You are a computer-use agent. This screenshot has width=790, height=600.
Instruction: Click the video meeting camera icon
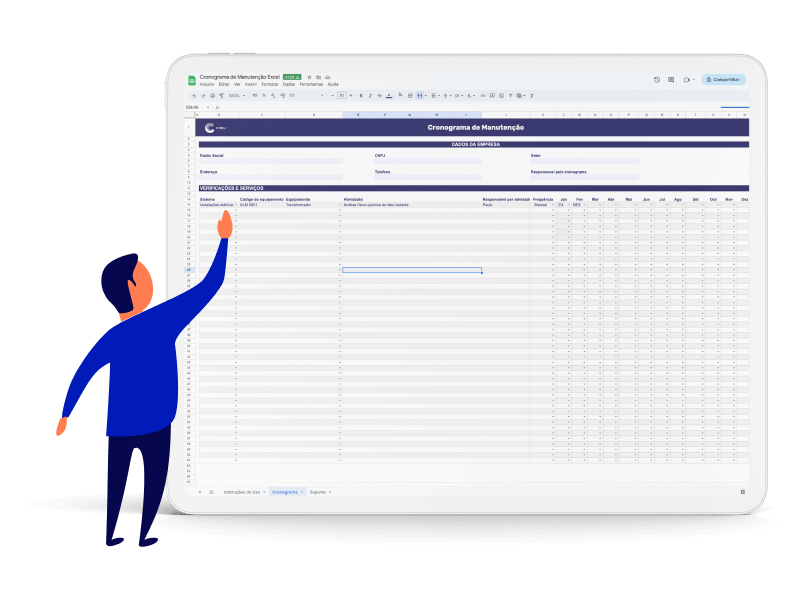688,80
